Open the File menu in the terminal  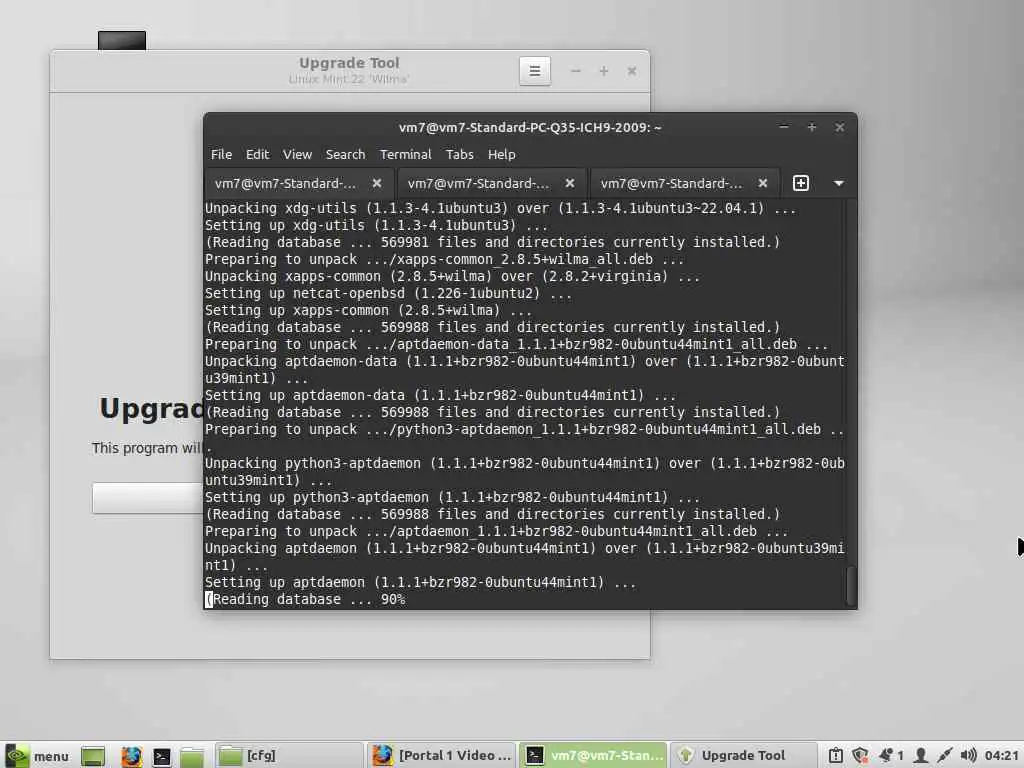(221, 155)
